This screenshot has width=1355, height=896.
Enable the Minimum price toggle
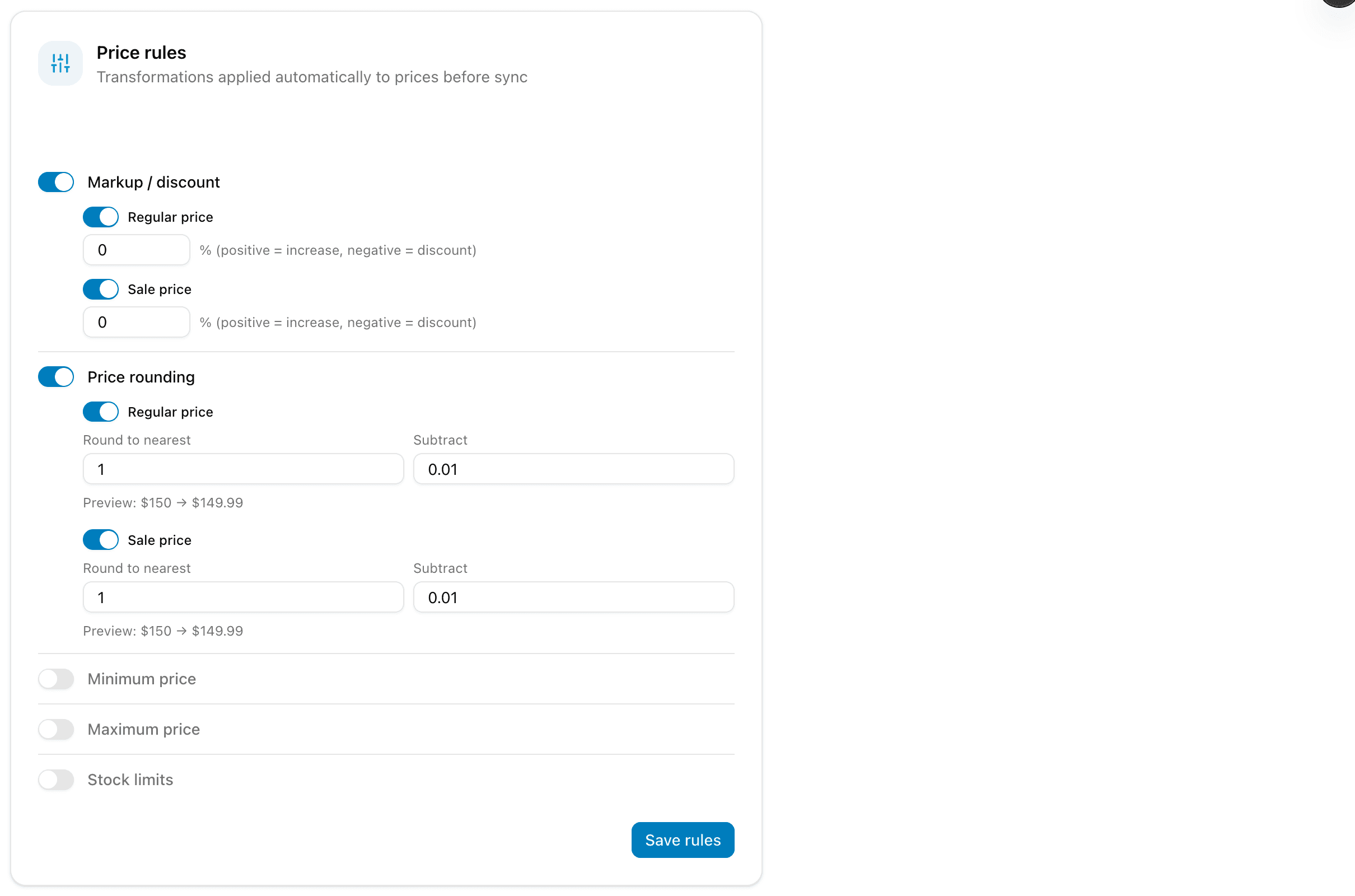tap(56, 679)
